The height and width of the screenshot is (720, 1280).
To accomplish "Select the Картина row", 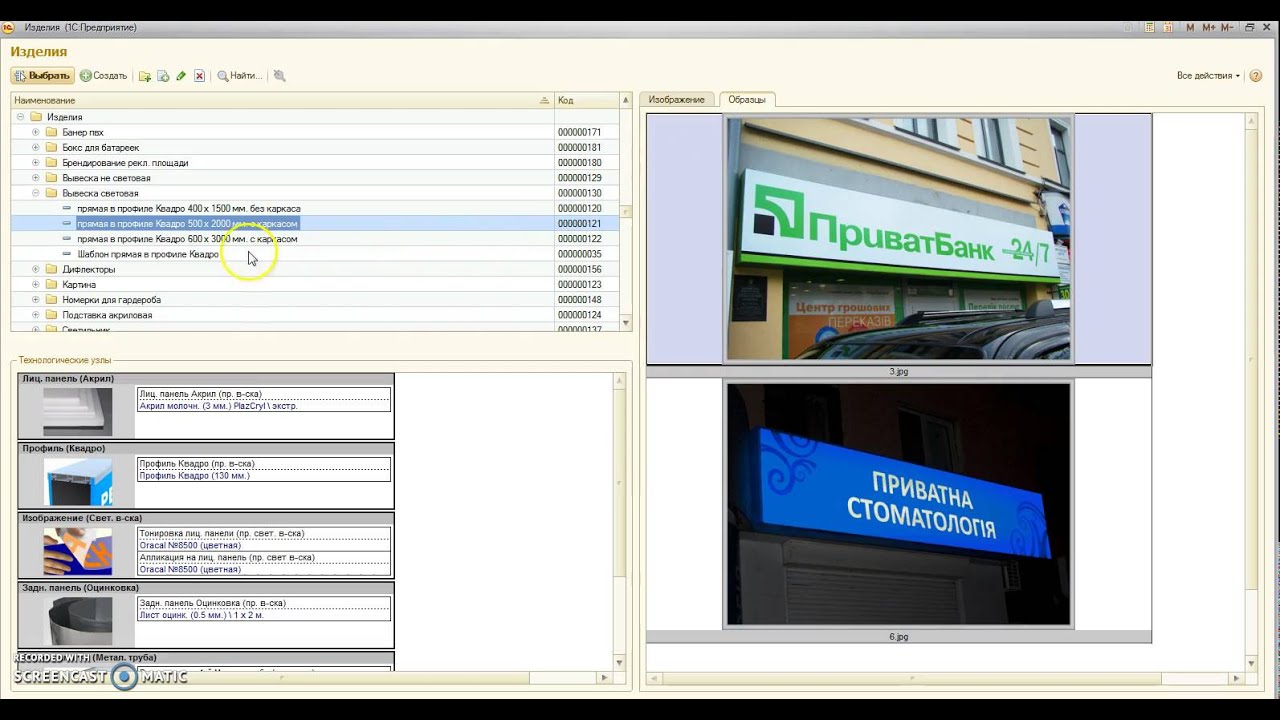I will (x=315, y=284).
